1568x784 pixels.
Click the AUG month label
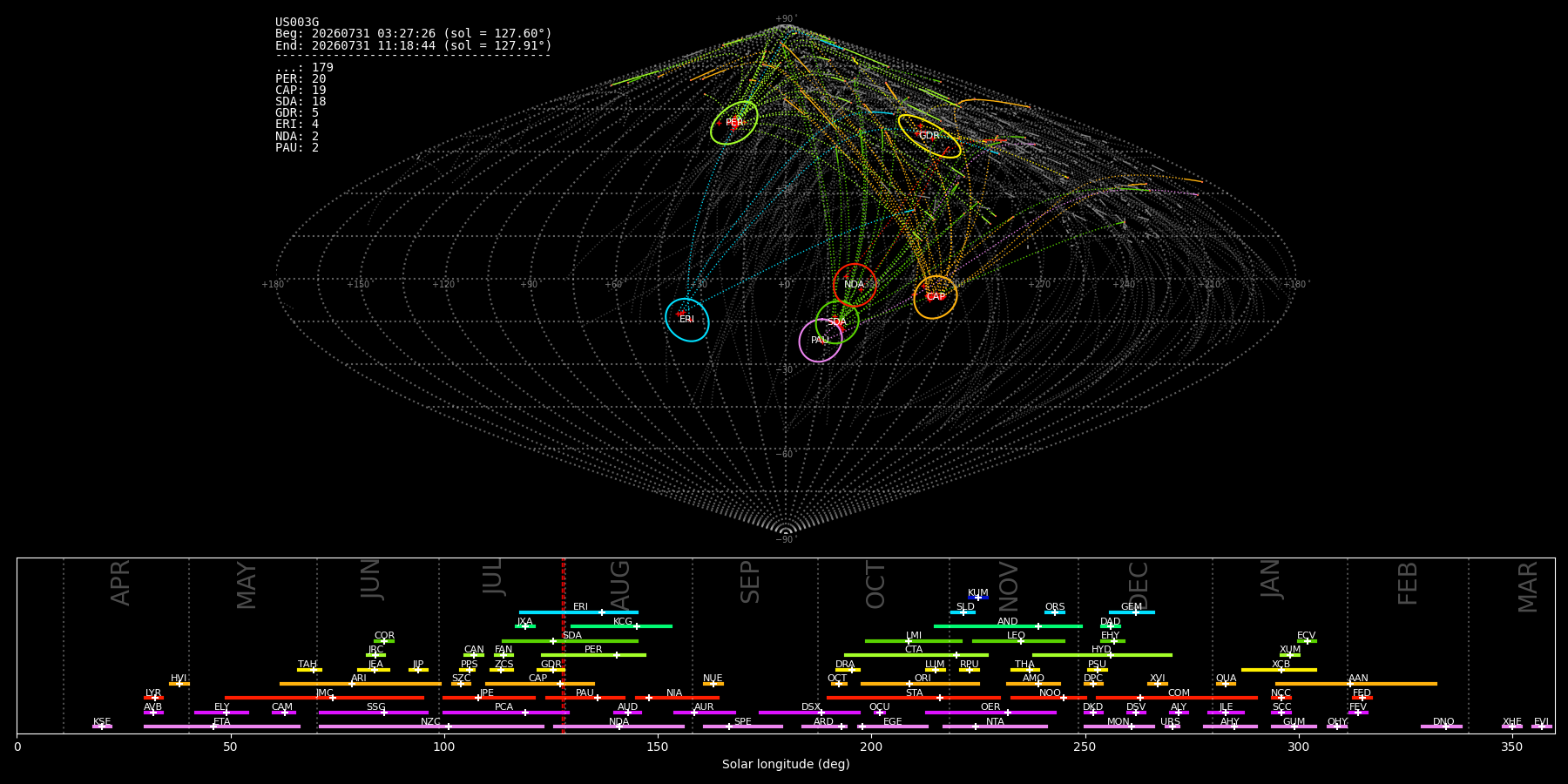coord(619,585)
